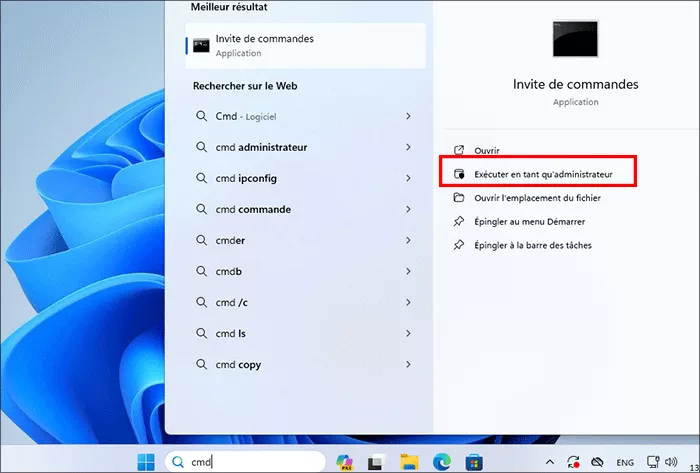Image resolution: width=700 pixels, height=473 pixels.
Task: Expand the cmd ipconfig suggestion arrow
Action: point(408,178)
